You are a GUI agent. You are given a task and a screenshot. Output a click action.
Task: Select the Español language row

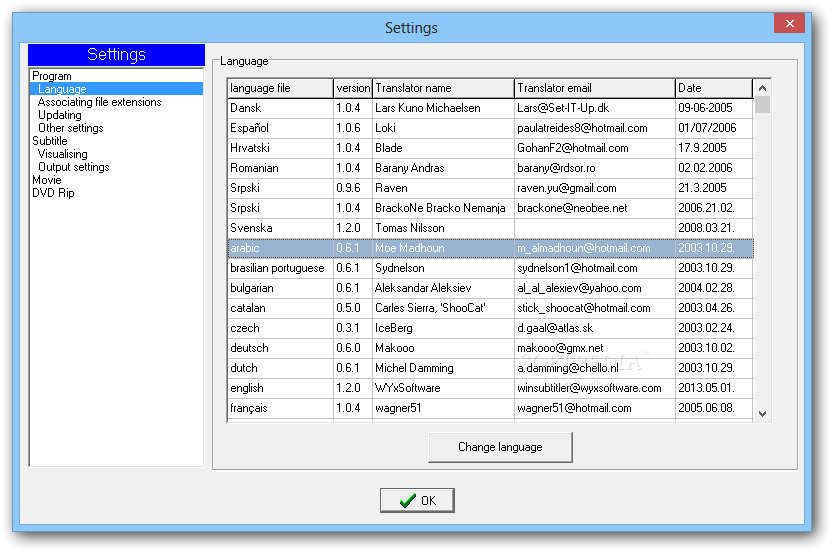[490, 128]
